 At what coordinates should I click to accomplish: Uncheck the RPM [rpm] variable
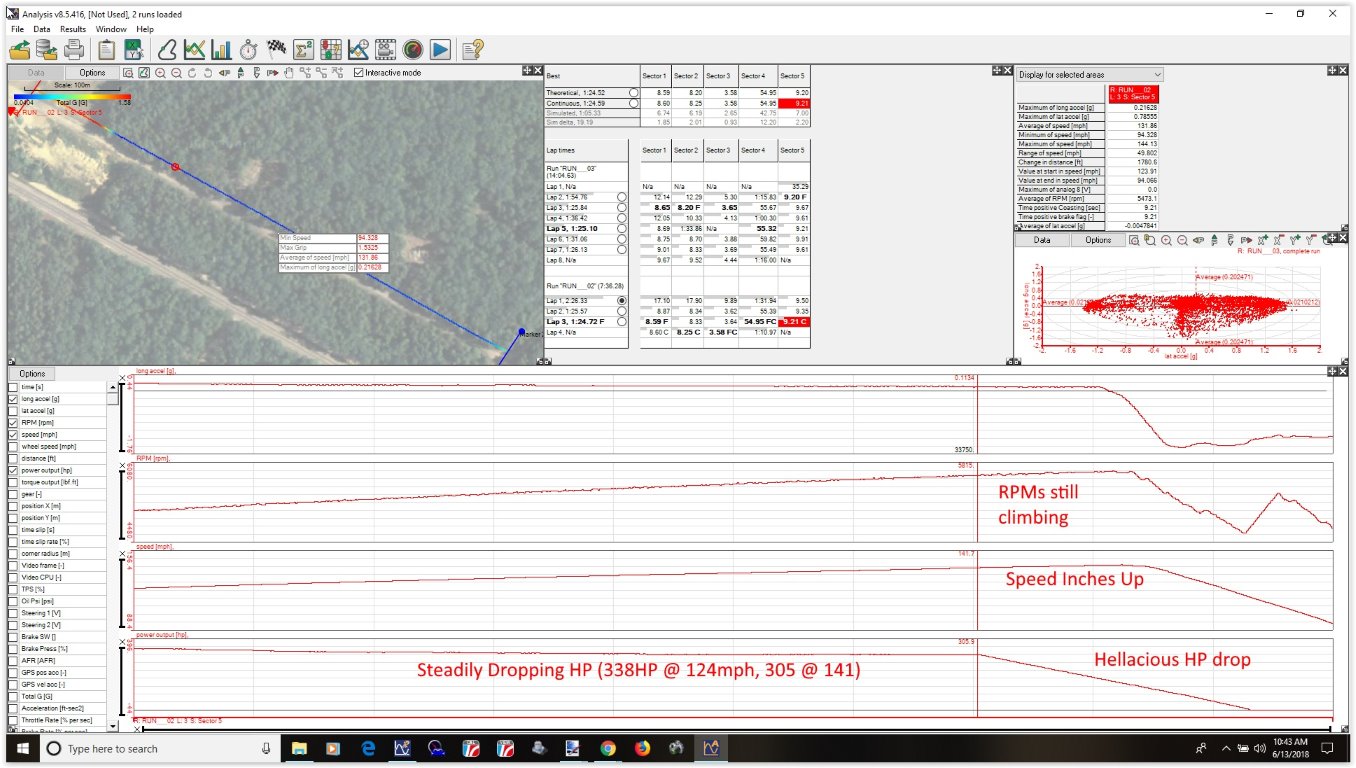pos(12,422)
